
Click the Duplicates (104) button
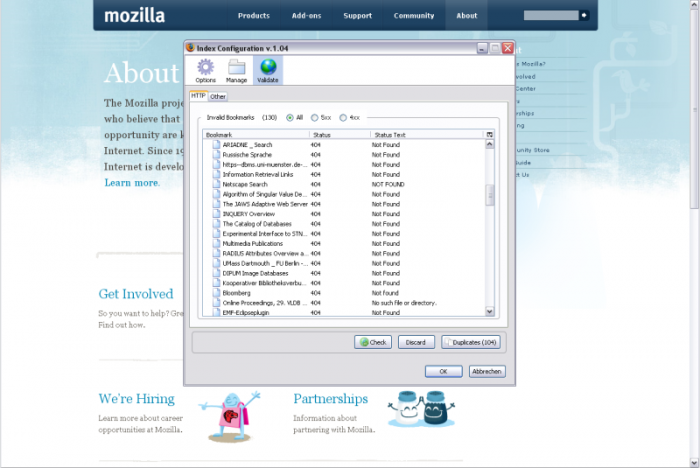(471, 342)
